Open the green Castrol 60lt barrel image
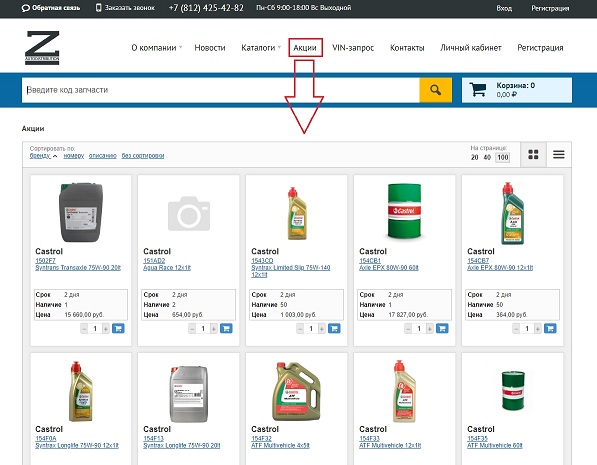Image resolution: width=597 pixels, height=465 pixels. (x=404, y=211)
